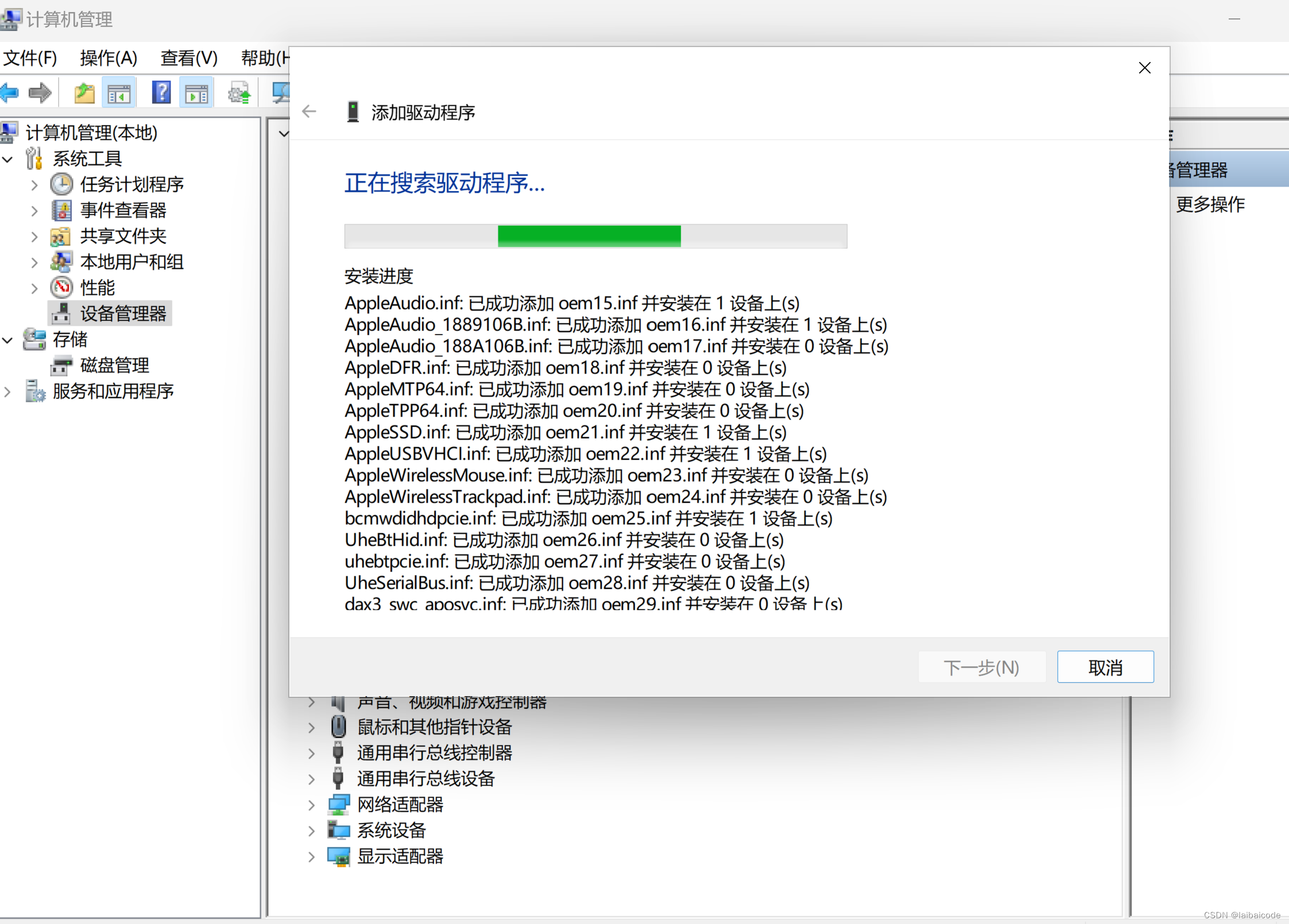The image size is (1289, 924).
Task: Expand the 网络适配器 device category
Action: [312, 805]
